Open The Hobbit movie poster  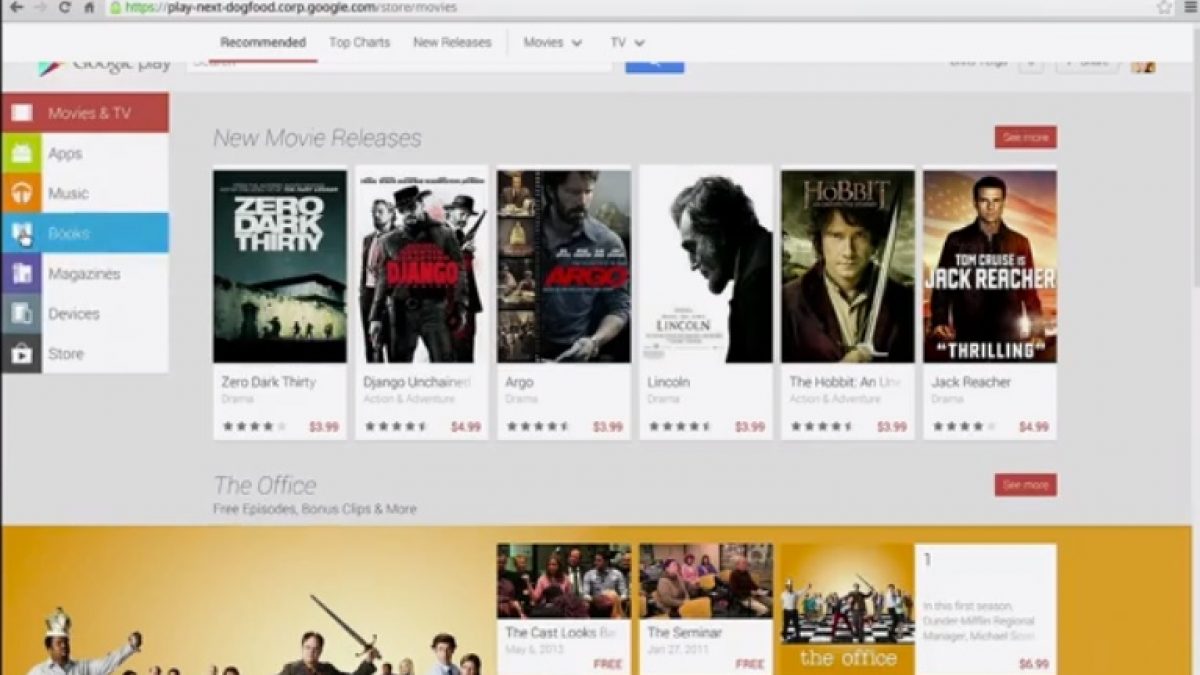(x=848, y=266)
